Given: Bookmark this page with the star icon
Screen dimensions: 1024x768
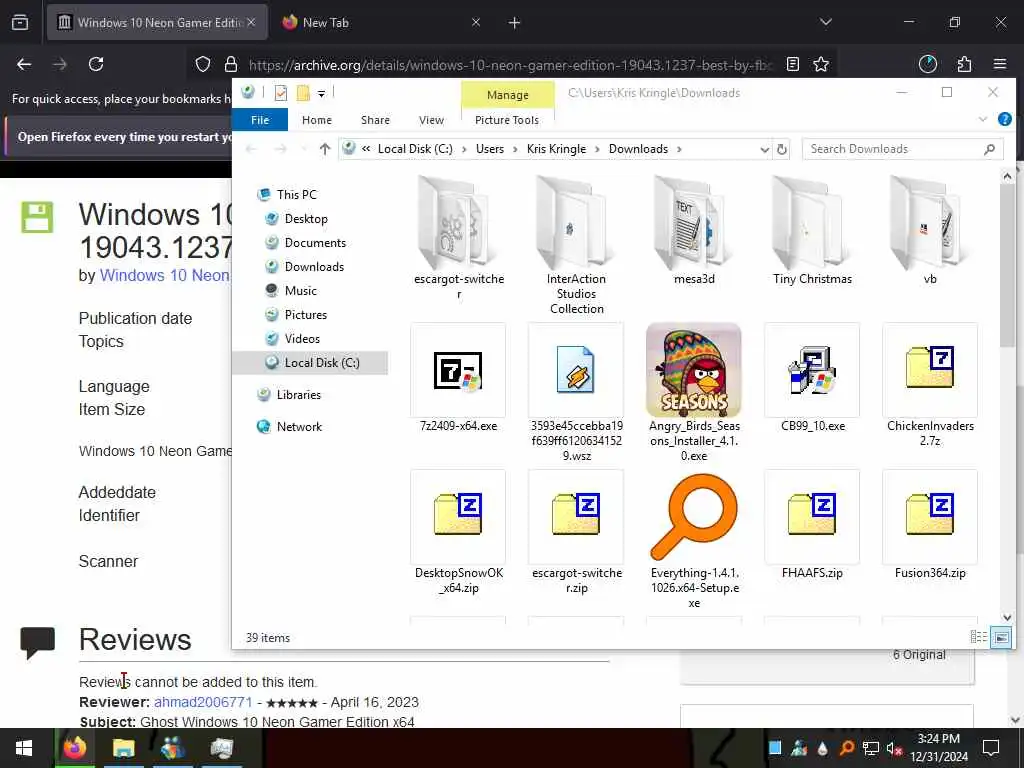Looking at the screenshot, I should [x=821, y=64].
